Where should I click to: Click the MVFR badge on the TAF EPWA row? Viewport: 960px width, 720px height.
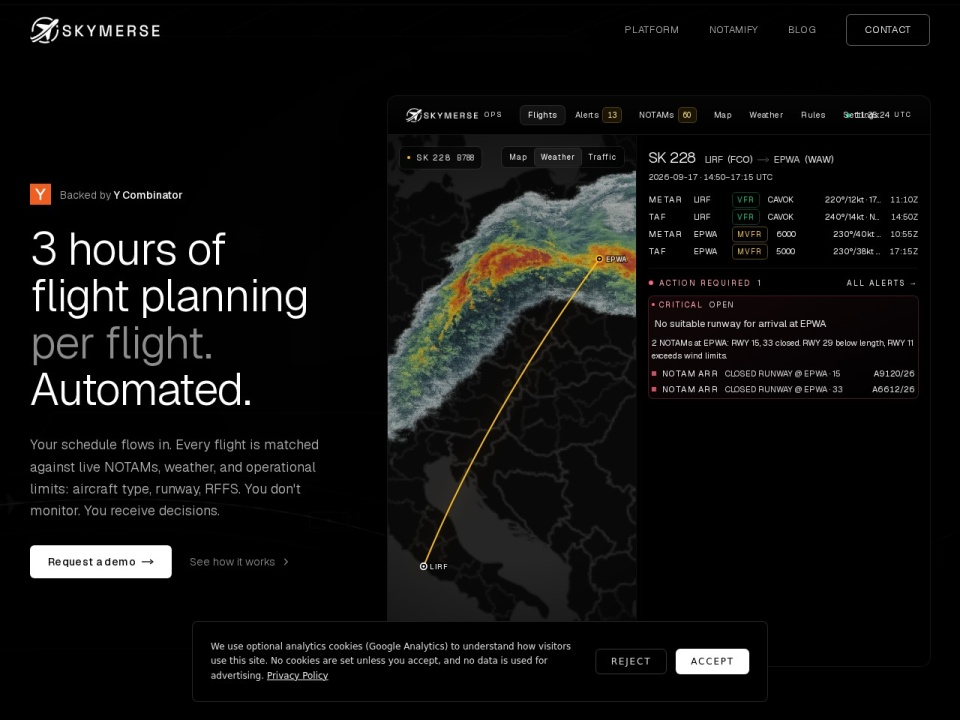(x=749, y=251)
